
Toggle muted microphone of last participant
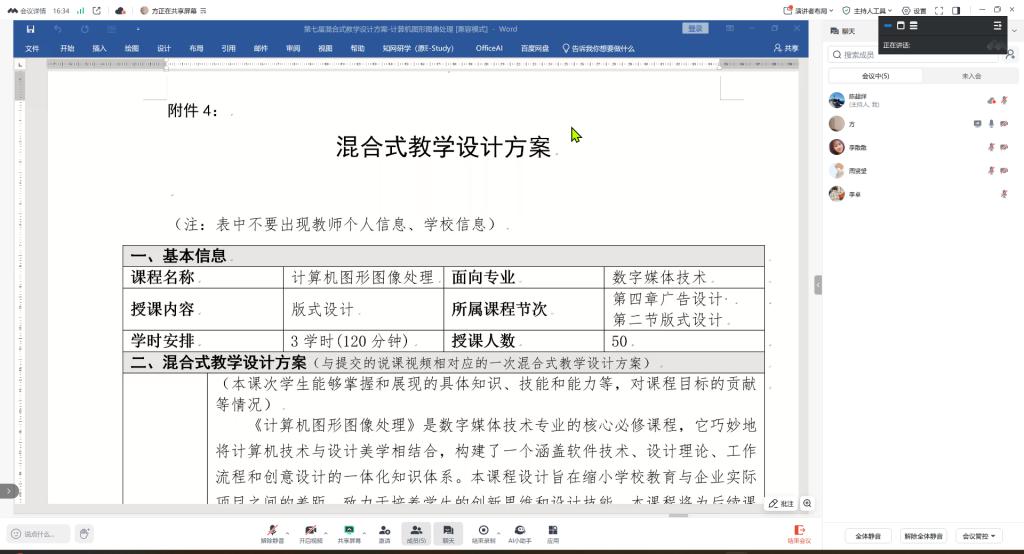1004,194
